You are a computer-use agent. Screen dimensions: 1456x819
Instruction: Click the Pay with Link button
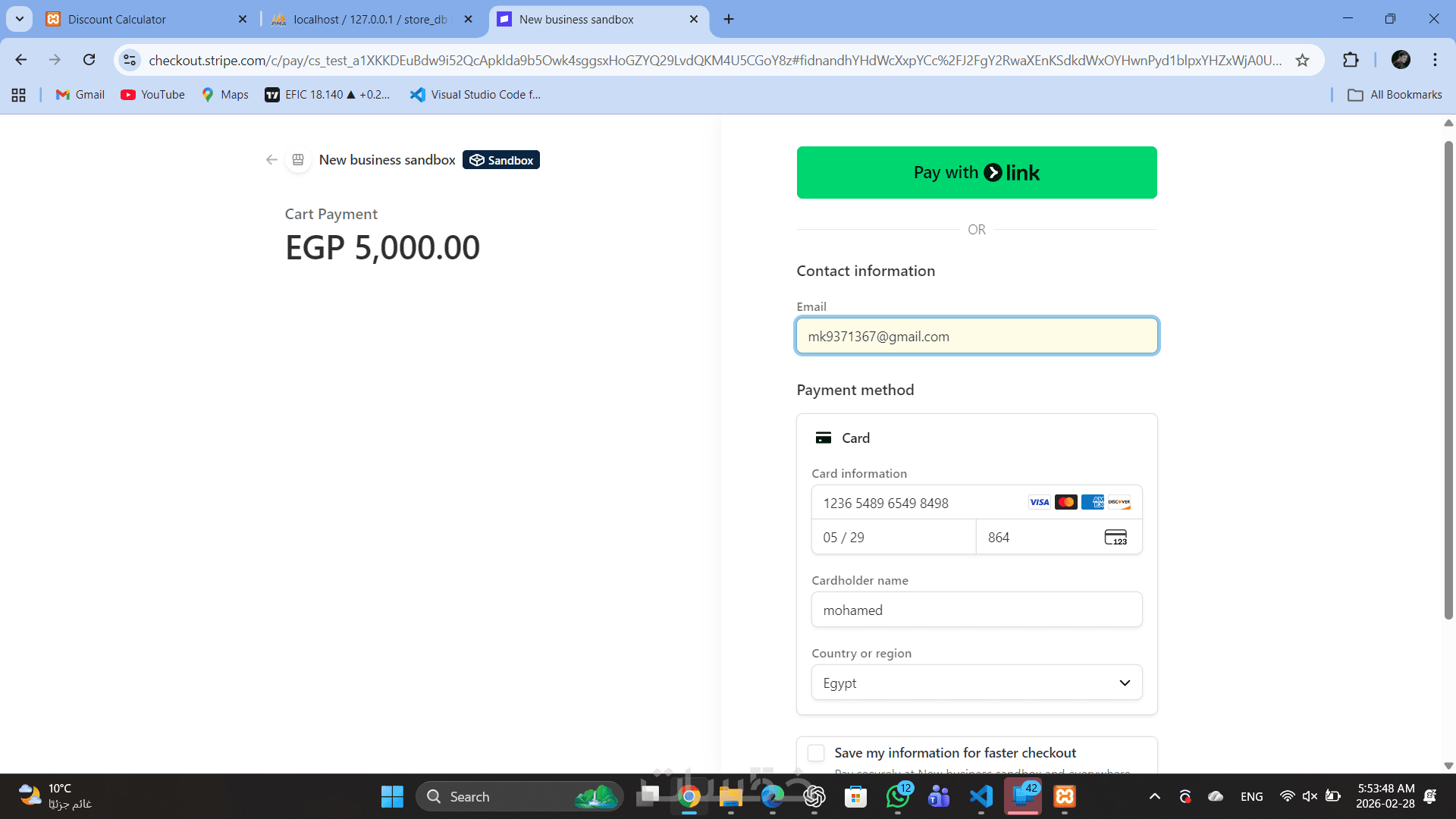977,172
